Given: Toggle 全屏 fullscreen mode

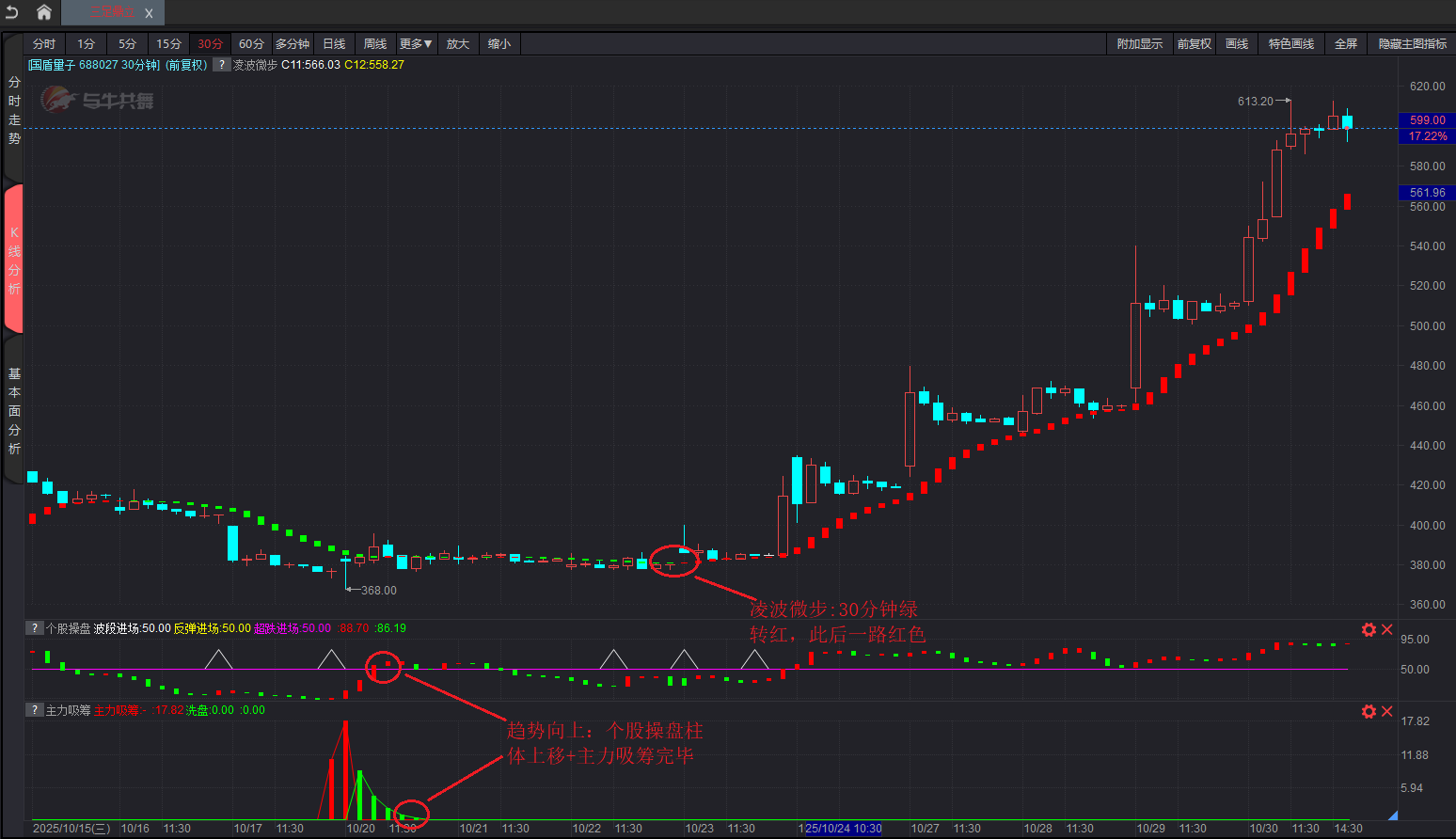Looking at the screenshot, I should click(x=1345, y=44).
